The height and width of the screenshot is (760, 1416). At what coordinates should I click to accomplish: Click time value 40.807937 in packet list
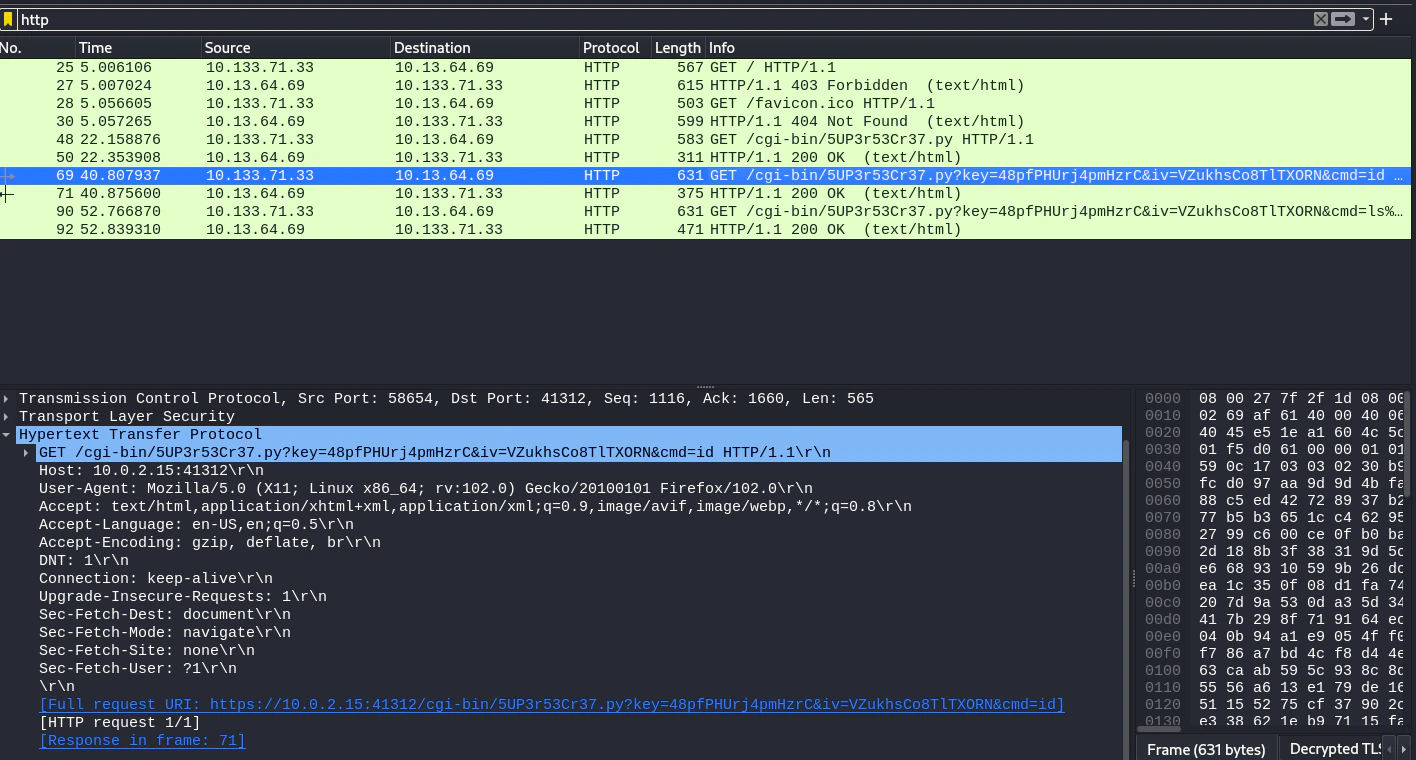[x=120, y=176]
